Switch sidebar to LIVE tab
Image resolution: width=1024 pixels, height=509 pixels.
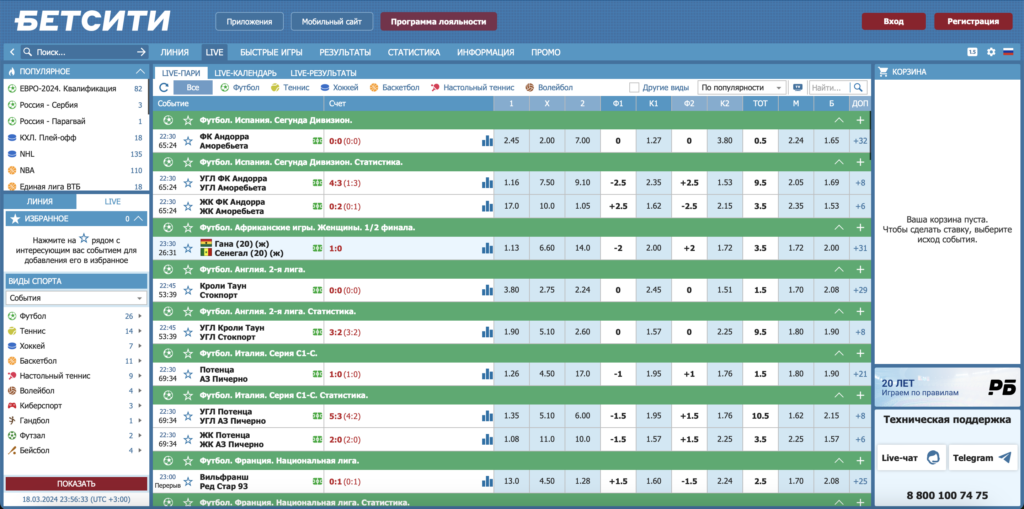tap(113, 202)
